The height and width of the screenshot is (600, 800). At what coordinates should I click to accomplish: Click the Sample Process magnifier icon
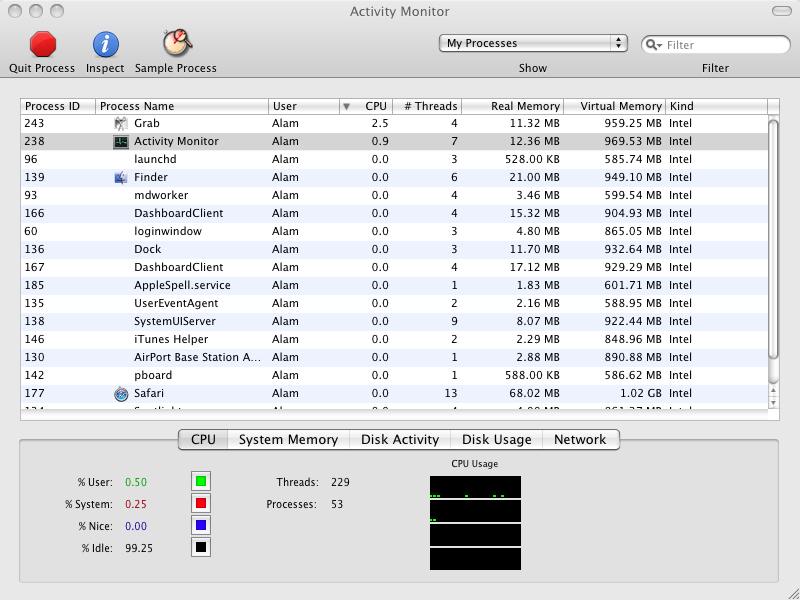coord(177,43)
